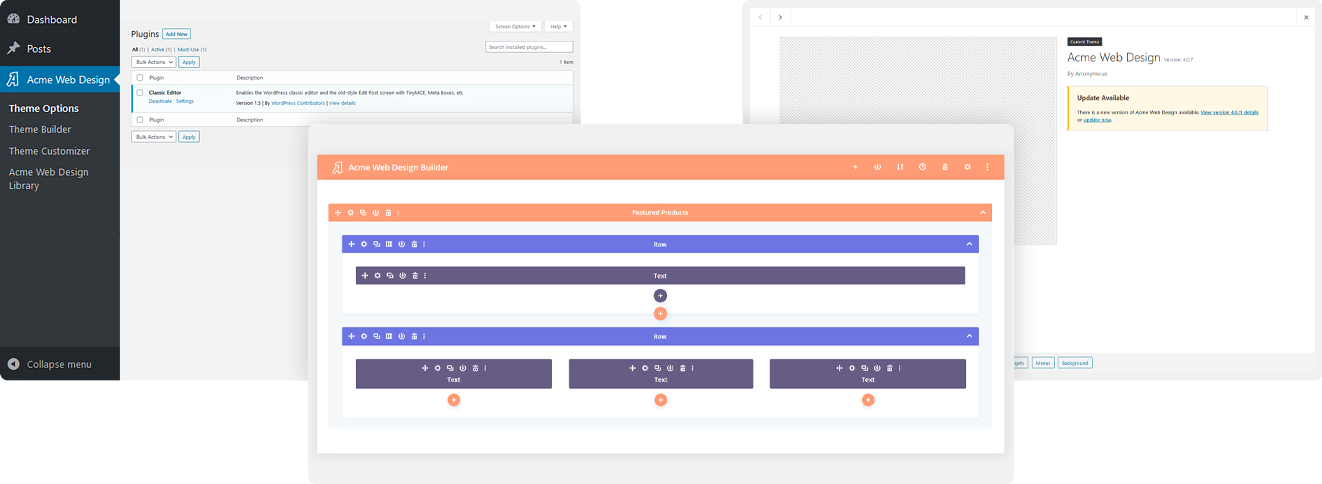Open Theme Builder submenu item
Image resolution: width=1322 pixels, height=484 pixels.
coord(40,129)
